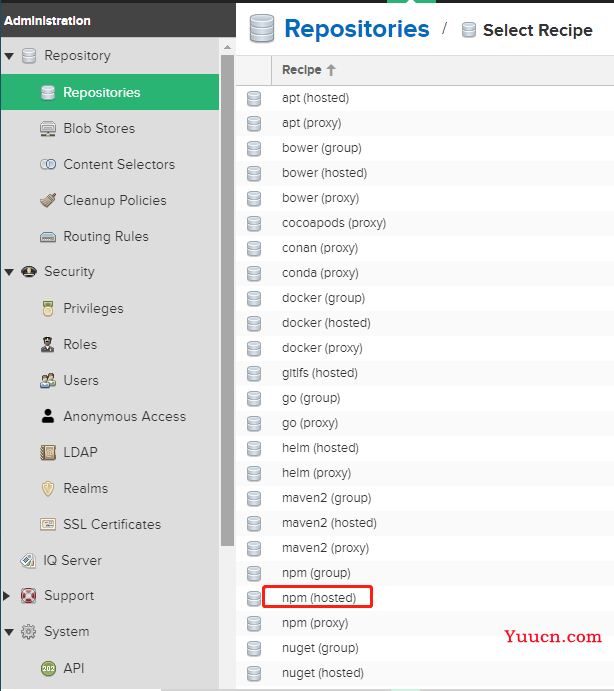Viewport: 614px width, 691px height.
Task: Select the gitlfs (hosted) recipe
Action: (320, 373)
